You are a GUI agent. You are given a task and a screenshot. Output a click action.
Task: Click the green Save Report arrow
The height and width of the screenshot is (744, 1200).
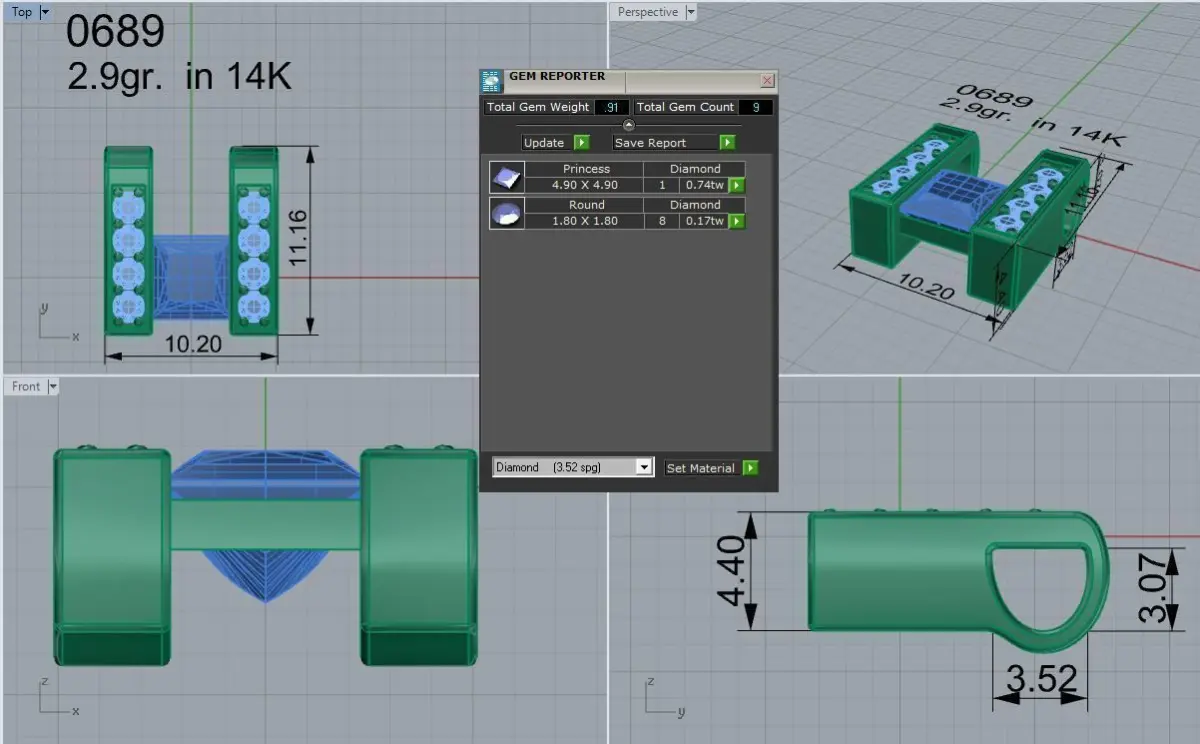[x=728, y=143]
